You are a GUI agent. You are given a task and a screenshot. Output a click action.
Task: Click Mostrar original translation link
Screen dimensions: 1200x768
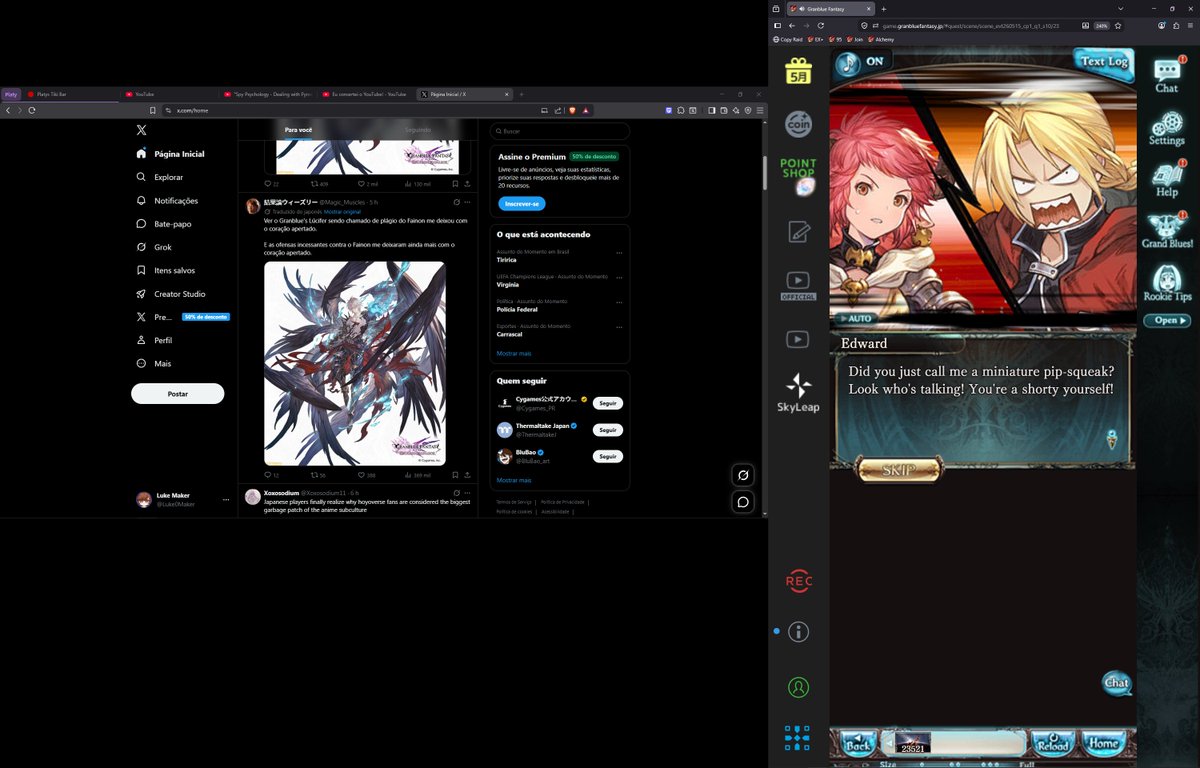(342, 212)
